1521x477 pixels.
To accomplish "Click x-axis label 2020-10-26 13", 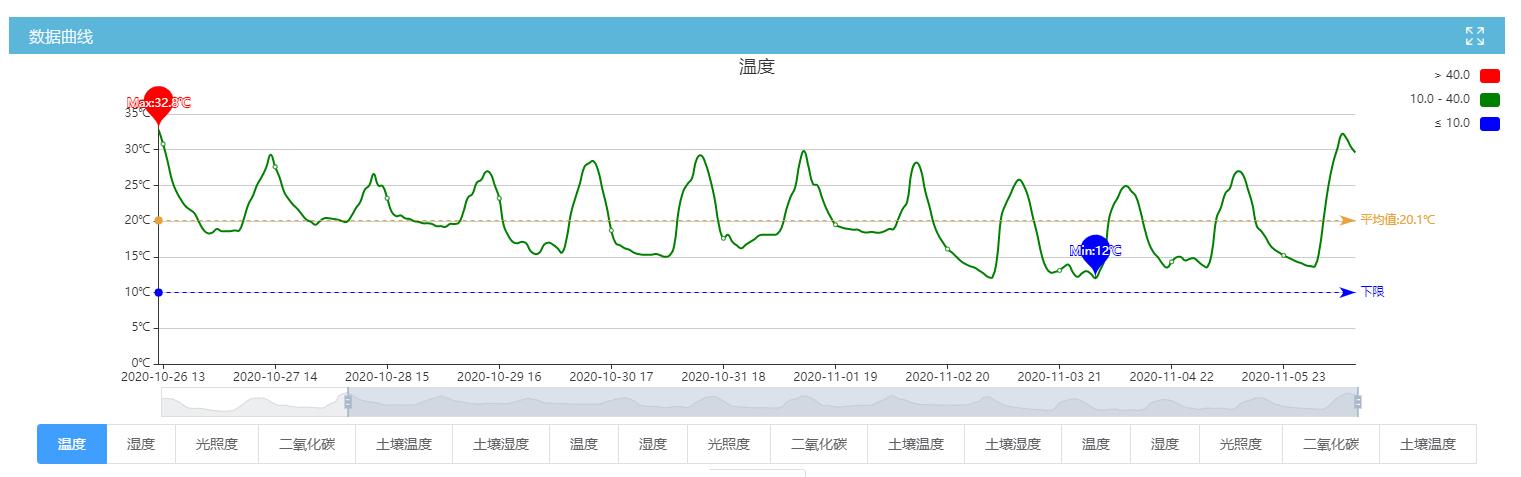I will (x=163, y=377).
